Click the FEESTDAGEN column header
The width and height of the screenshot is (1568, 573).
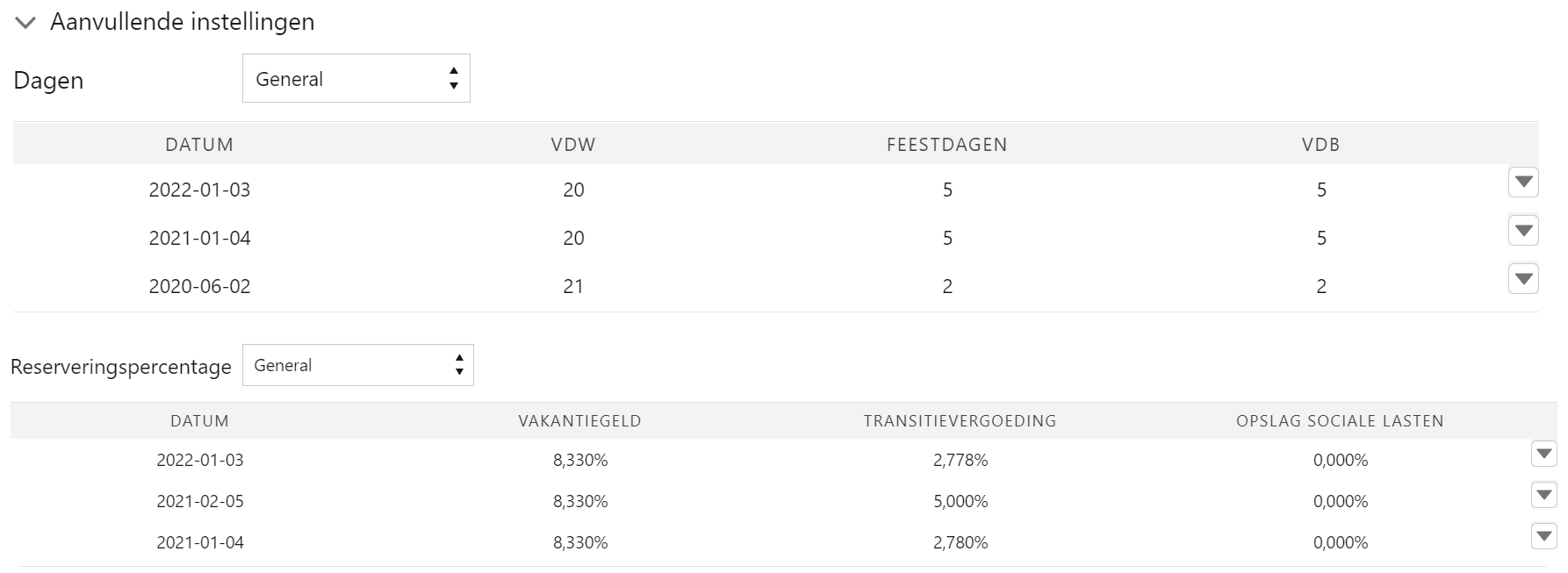coord(947,145)
